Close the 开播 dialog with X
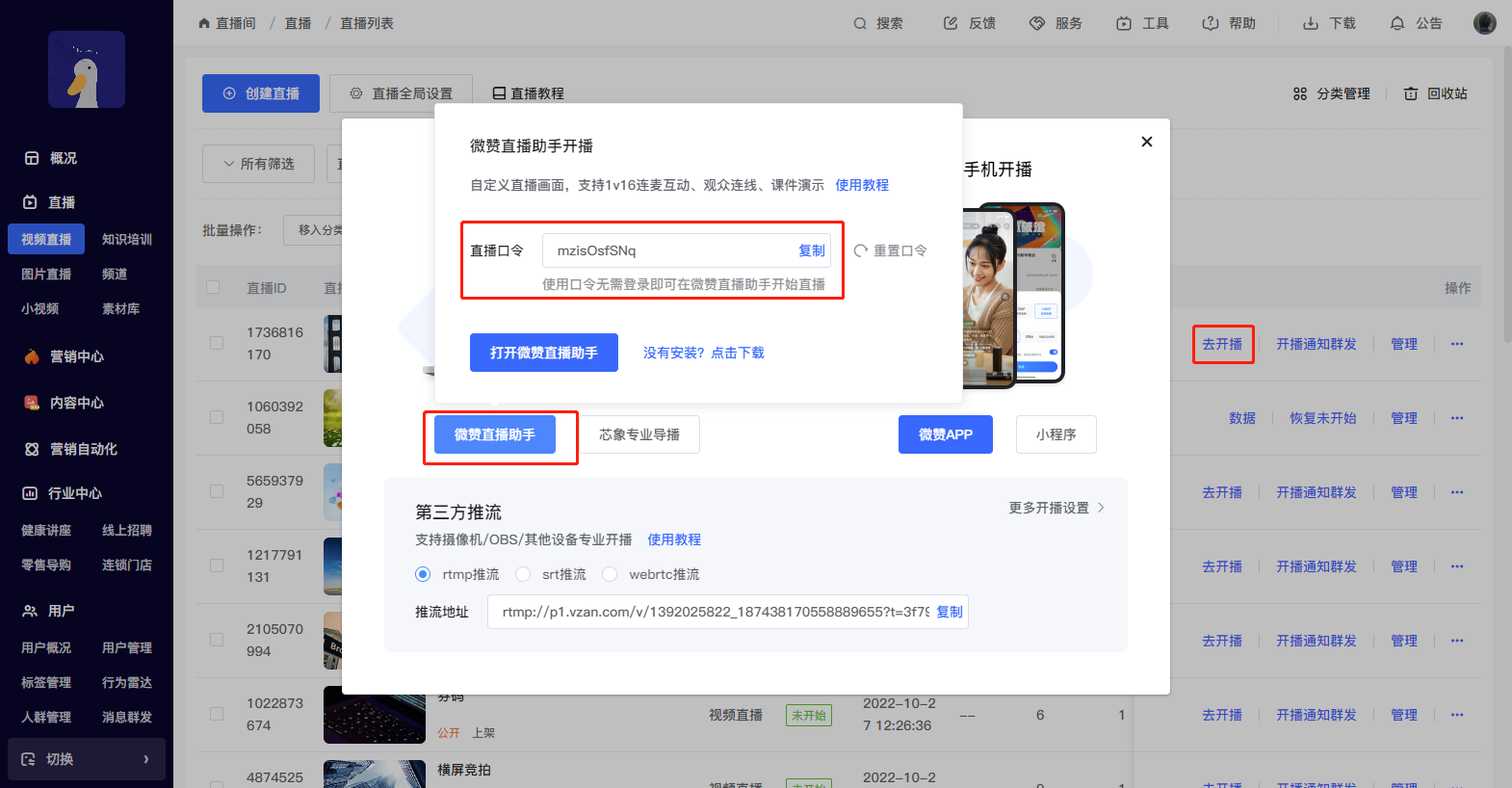Viewport: 1512px width, 788px height. (x=1147, y=142)
